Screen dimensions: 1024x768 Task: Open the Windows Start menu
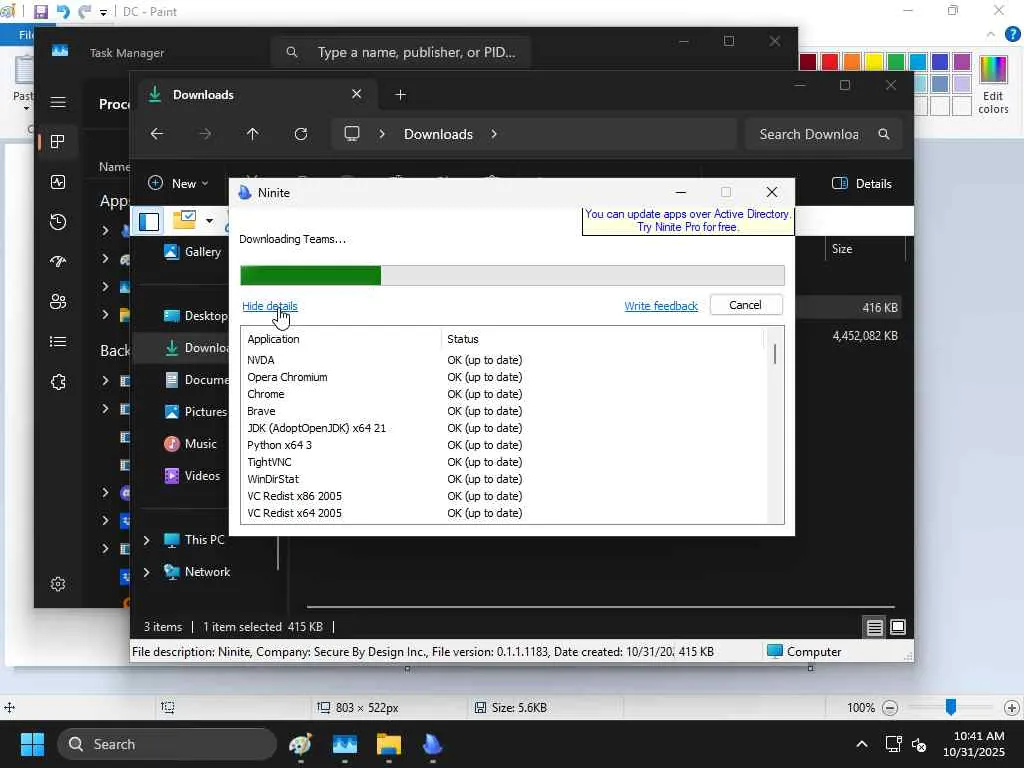pos(32,744)
